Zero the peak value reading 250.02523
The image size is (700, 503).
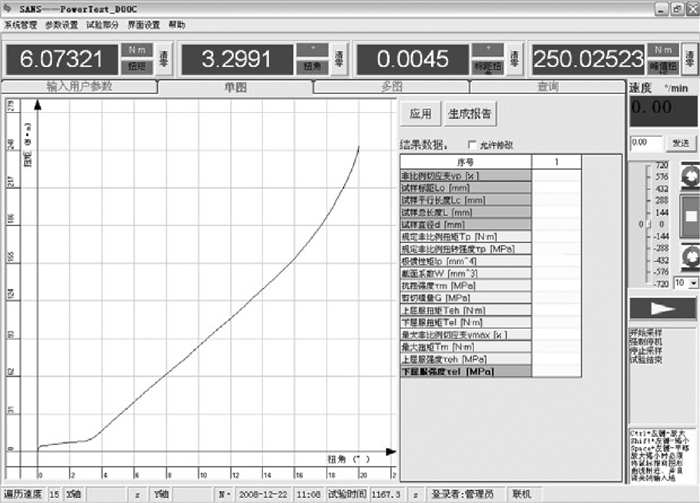(x=689, y=58)
